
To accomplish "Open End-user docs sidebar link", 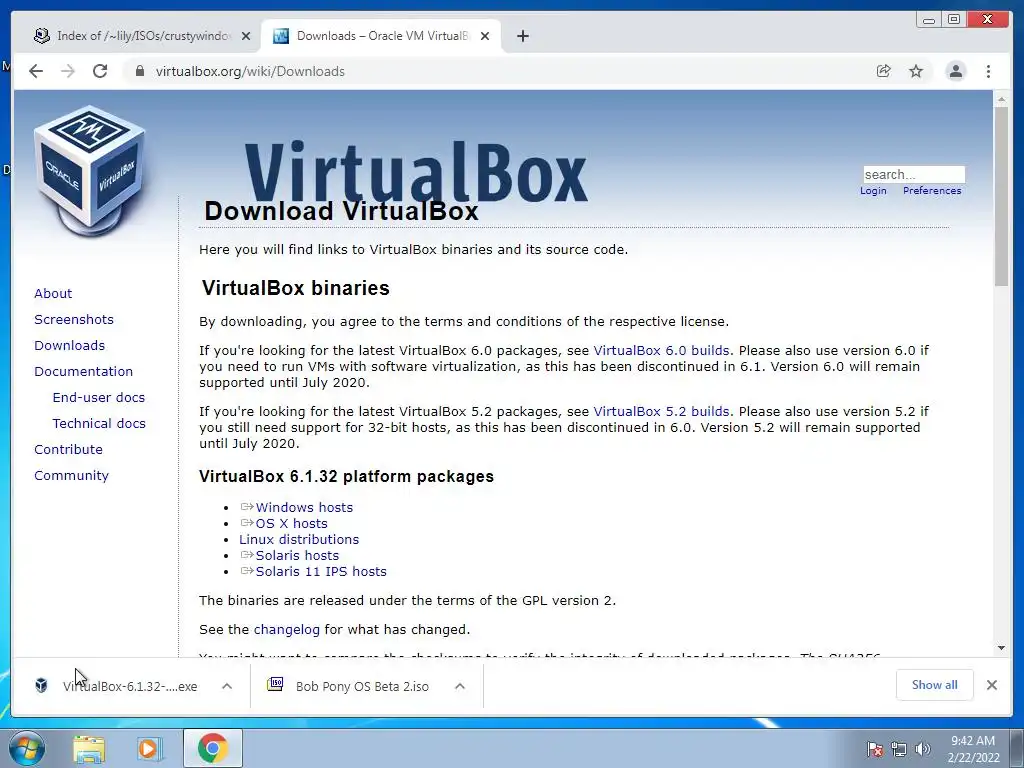I will coord(99,398).
